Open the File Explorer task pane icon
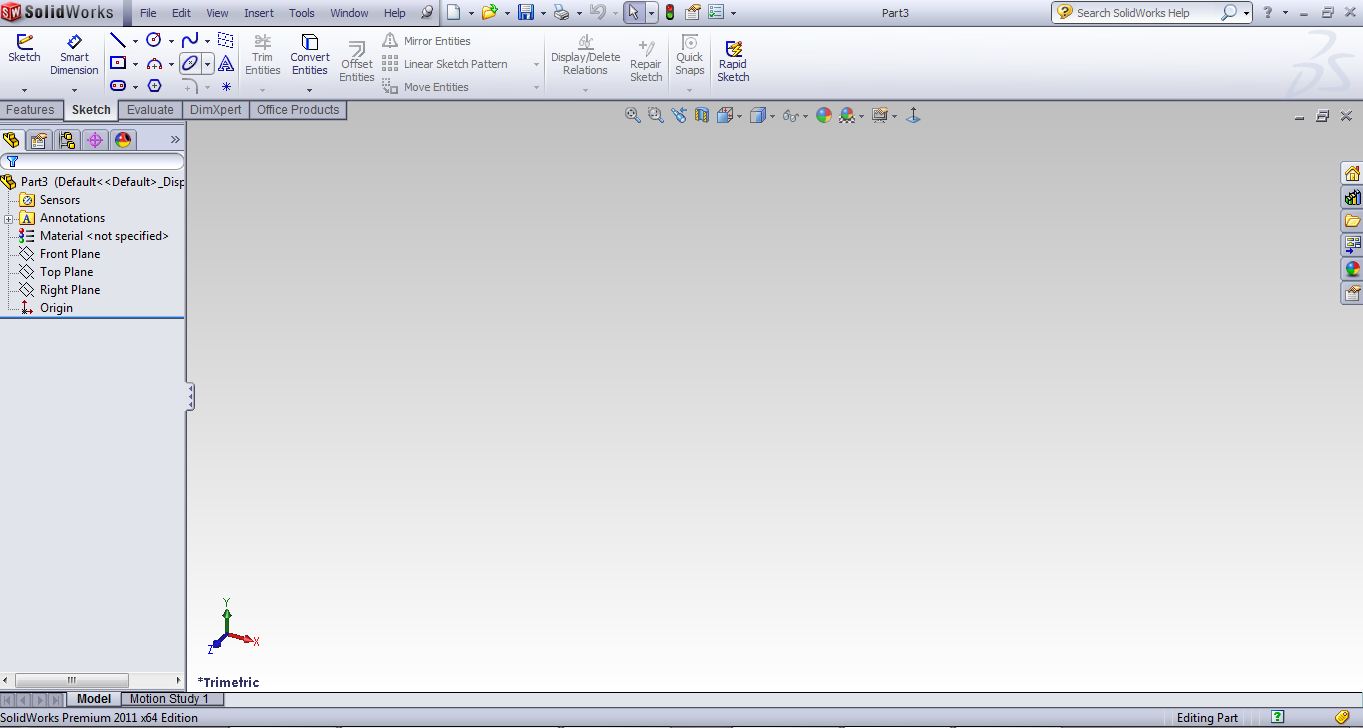The width and height of the screenshot is (1363, 728). coord(1352,221)
